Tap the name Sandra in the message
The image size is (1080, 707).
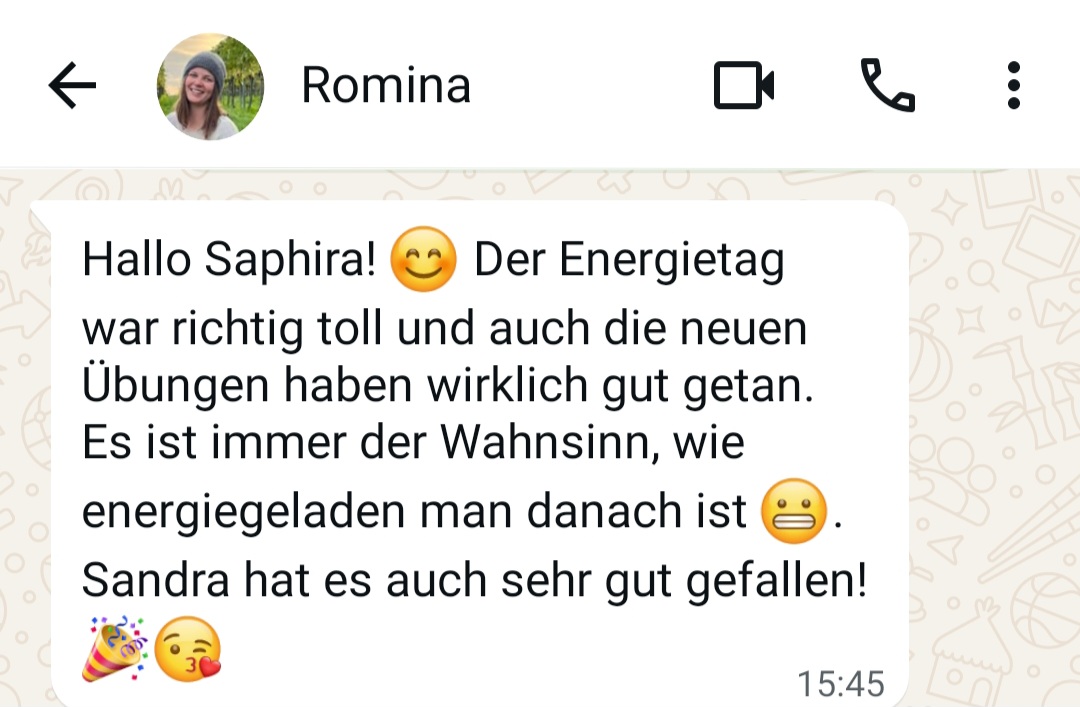coord(156,580)
